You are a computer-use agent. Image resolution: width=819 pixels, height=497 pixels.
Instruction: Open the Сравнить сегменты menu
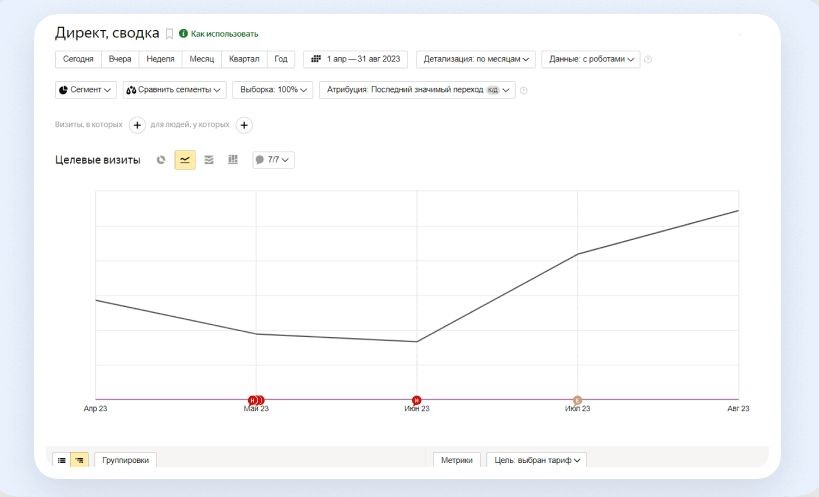pos(175,90)
